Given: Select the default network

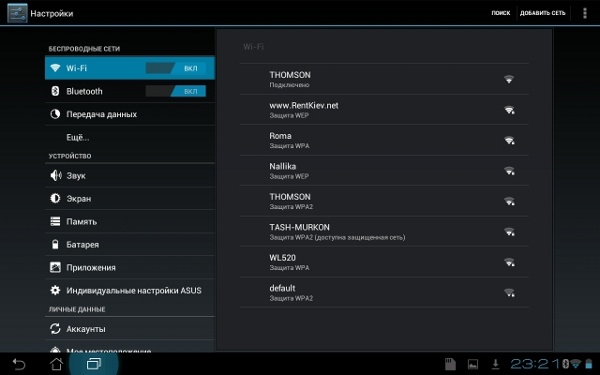Looking at the screenshot, I should 384,293.
